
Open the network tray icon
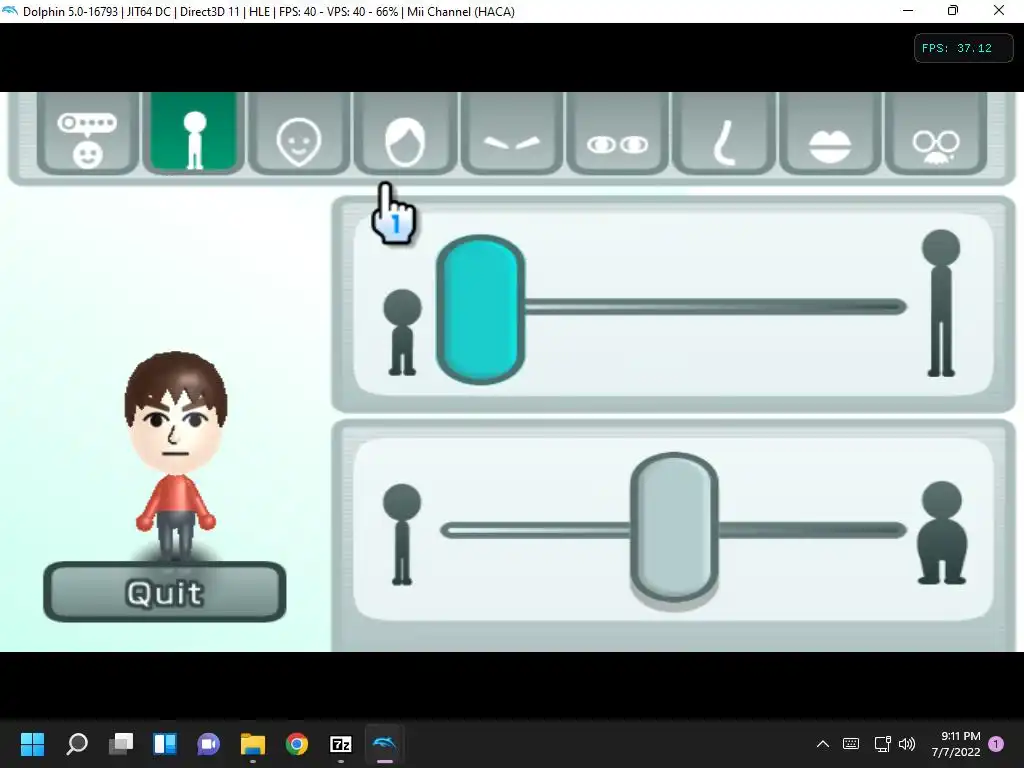tap(882, 744)
